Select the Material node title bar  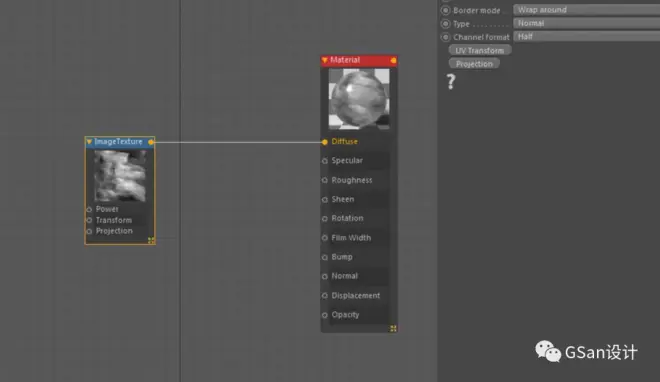tap(359, 60)
